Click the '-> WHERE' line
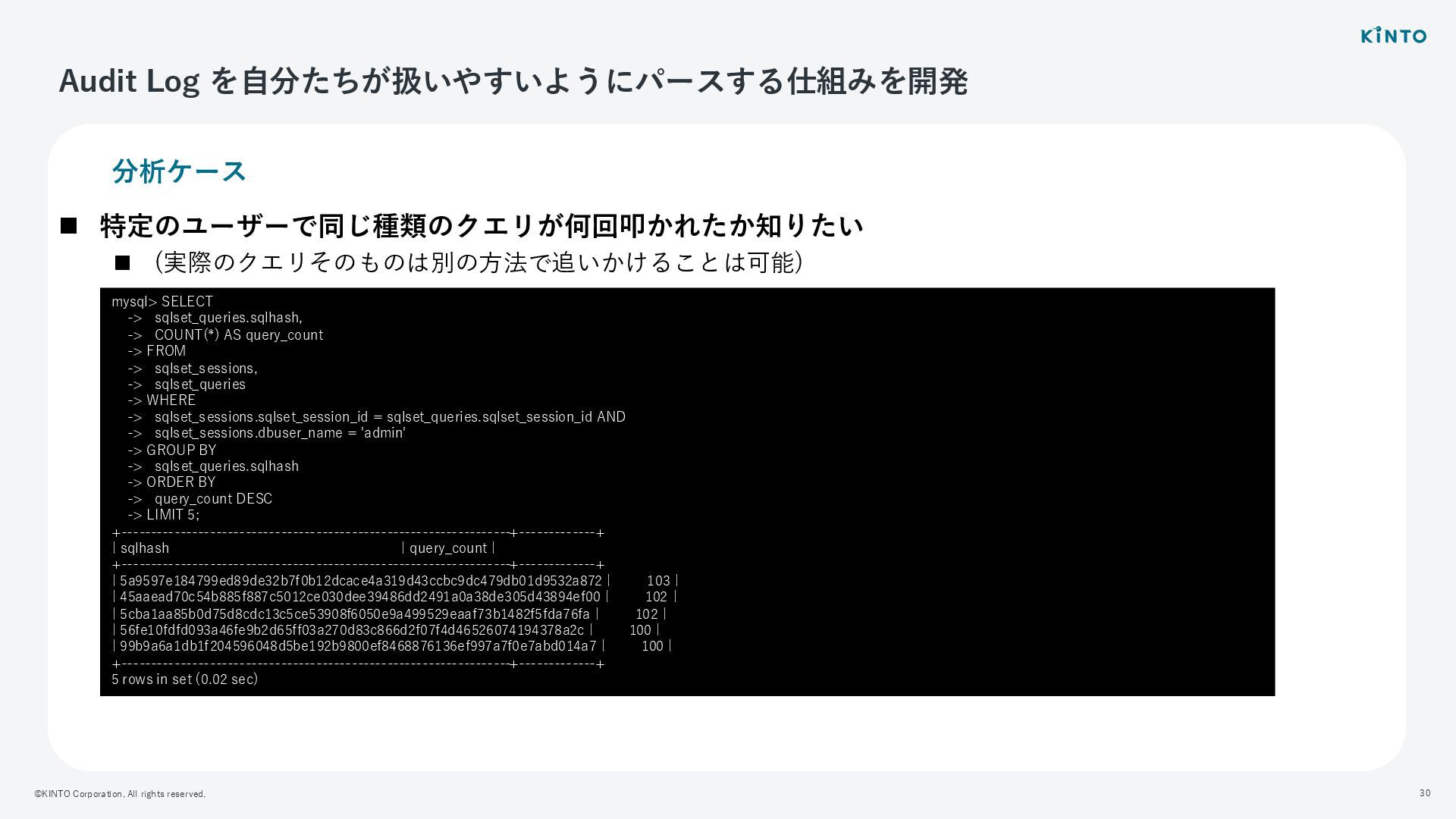 (162, 400)
